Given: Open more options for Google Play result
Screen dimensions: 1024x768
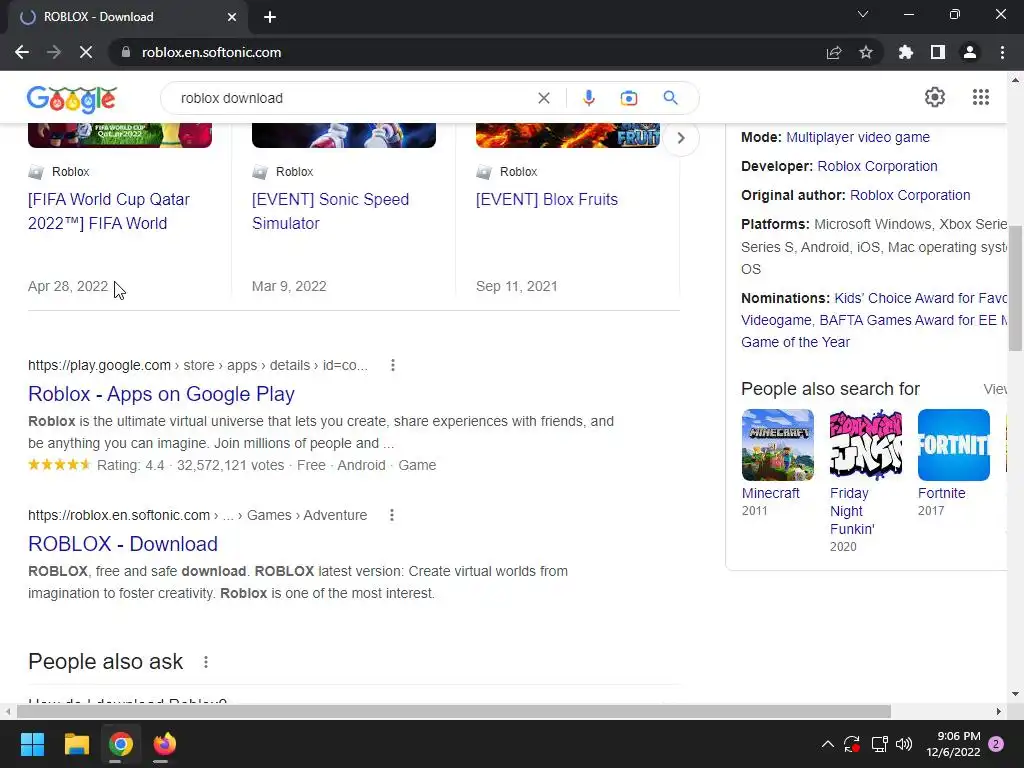Looking at the screenshot, I should (392, 365).
